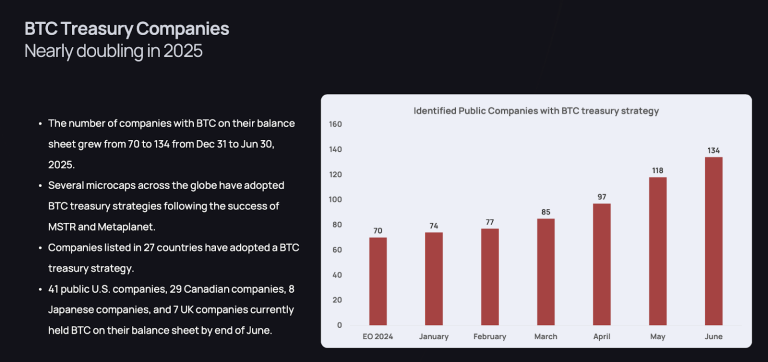Click the March x-axis label

[546, 337]
